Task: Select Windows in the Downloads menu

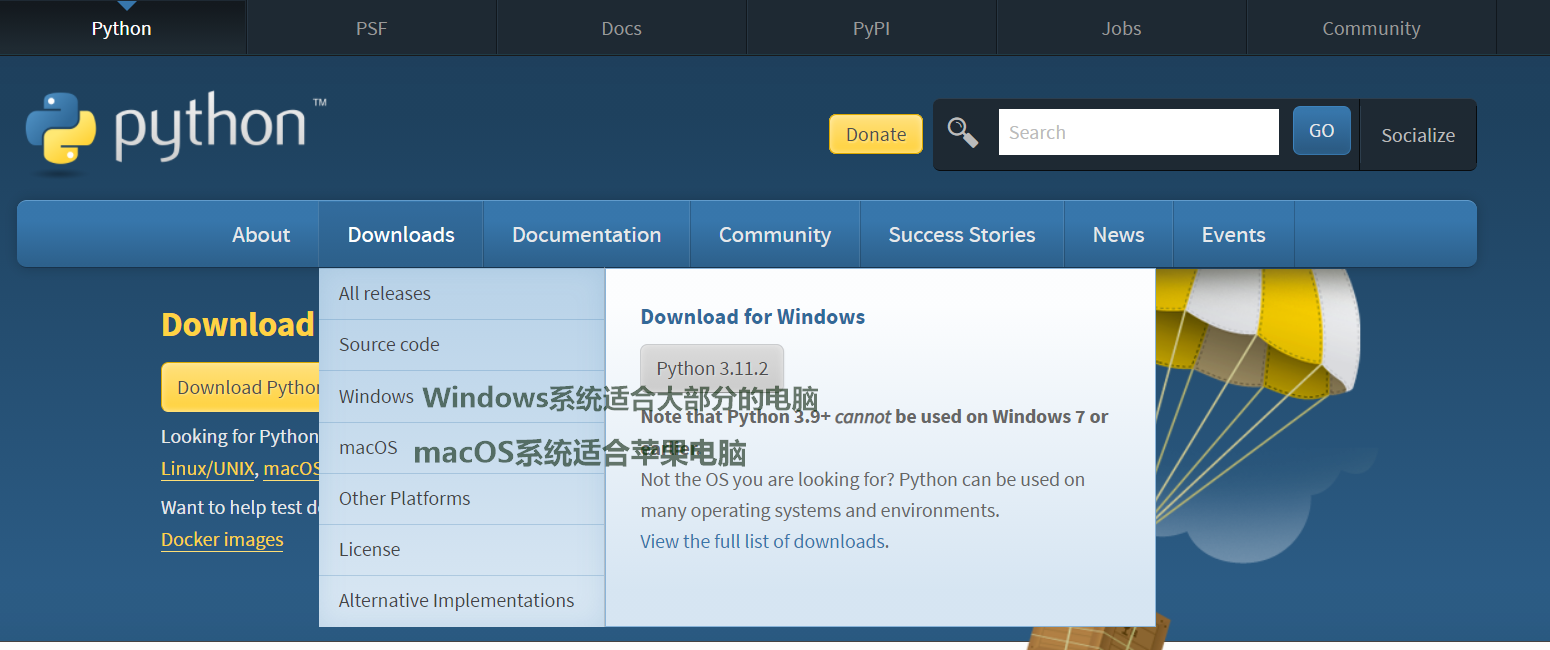Action: point(462,396)
